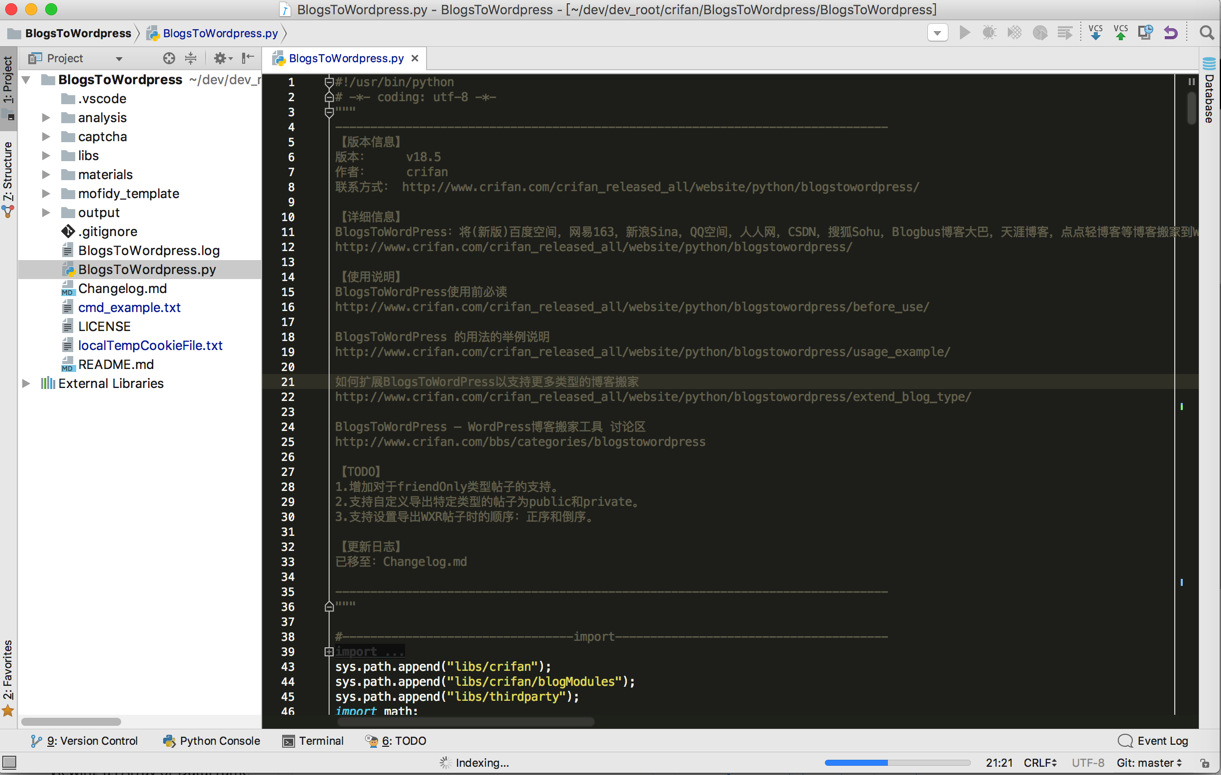This screenshot has width=1221, height=775.
Task: Open the Python Console tool window
Action: click(x=211, y=741)
